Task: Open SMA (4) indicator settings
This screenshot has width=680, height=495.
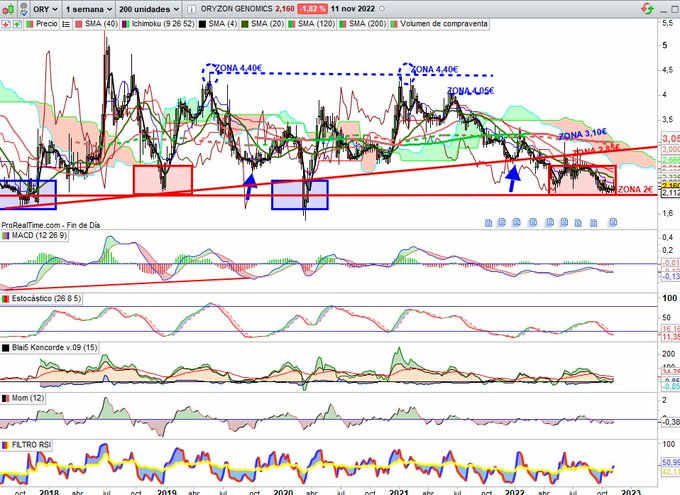Action: [x=222, y=24]
